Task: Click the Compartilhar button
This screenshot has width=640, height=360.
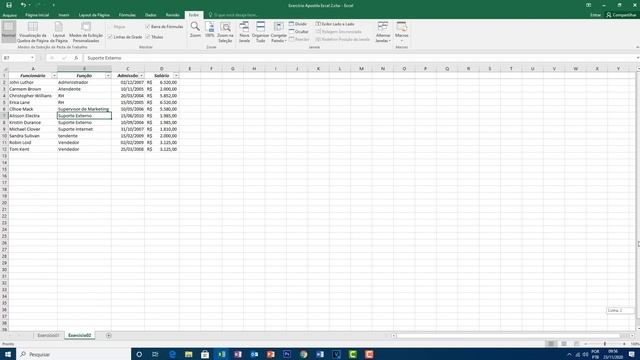Action: point(621,15)
